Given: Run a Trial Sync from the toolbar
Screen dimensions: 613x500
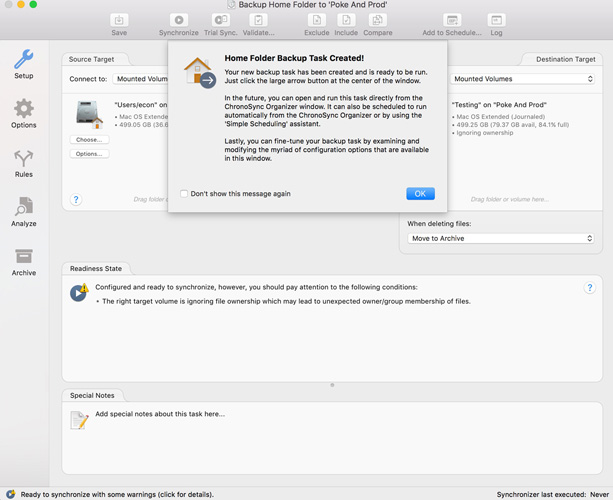Looking at the screenshot, I should (221, 20).
